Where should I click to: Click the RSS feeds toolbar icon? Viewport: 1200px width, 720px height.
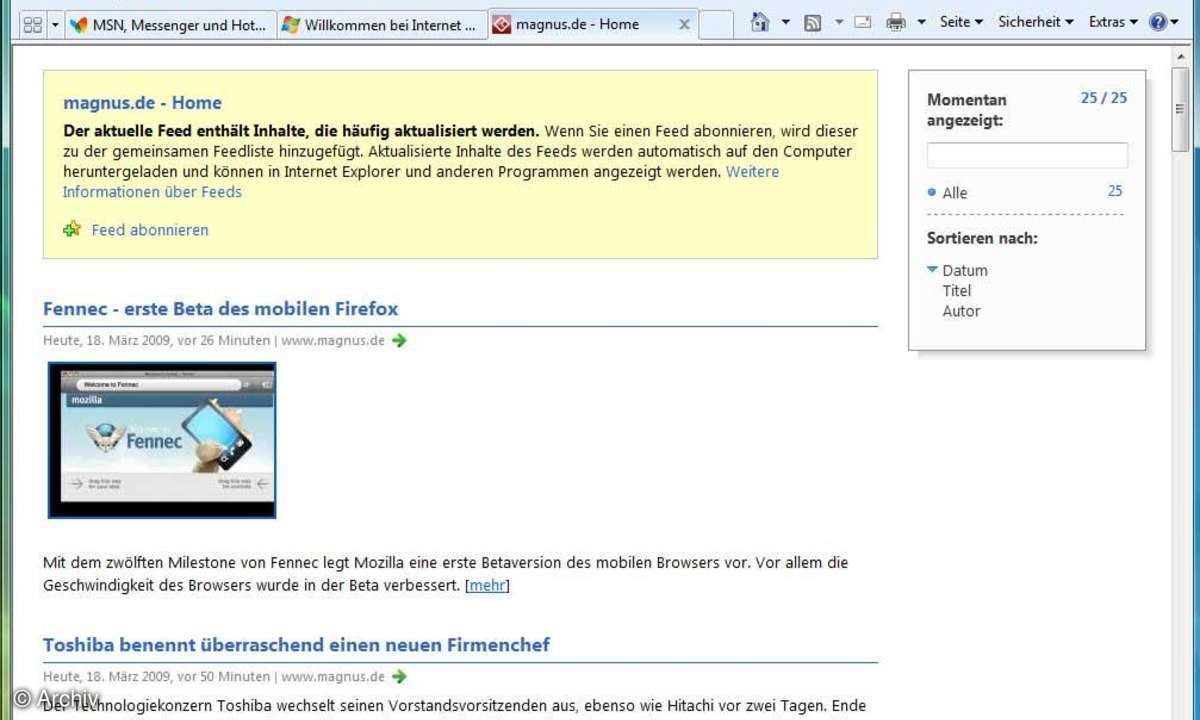click(813, 22)
